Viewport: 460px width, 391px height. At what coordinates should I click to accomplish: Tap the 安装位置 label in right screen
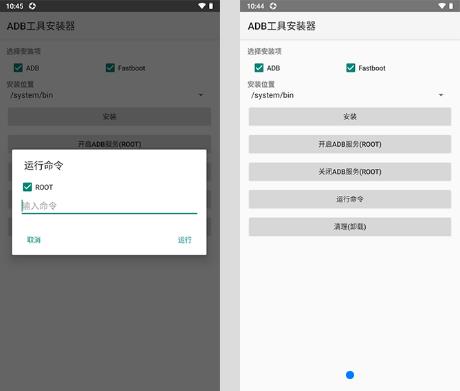click(261, 84)
